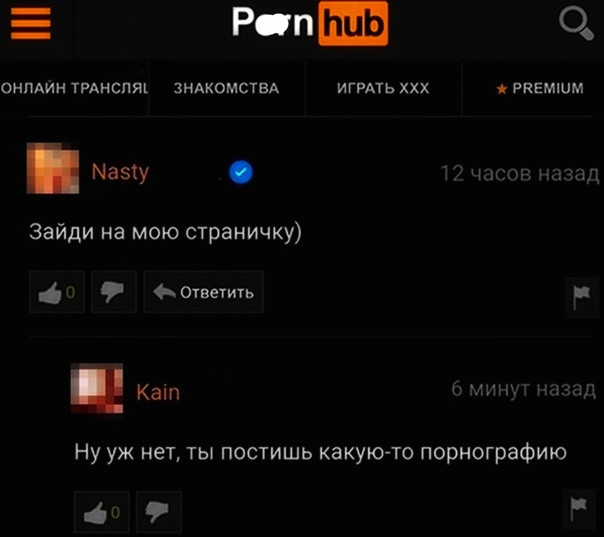Image resolution: width=604 pixels, height=537 pixels.
Task: Open the orange hamburger menu
Action: pyautogui.click(x=31, y=23)
